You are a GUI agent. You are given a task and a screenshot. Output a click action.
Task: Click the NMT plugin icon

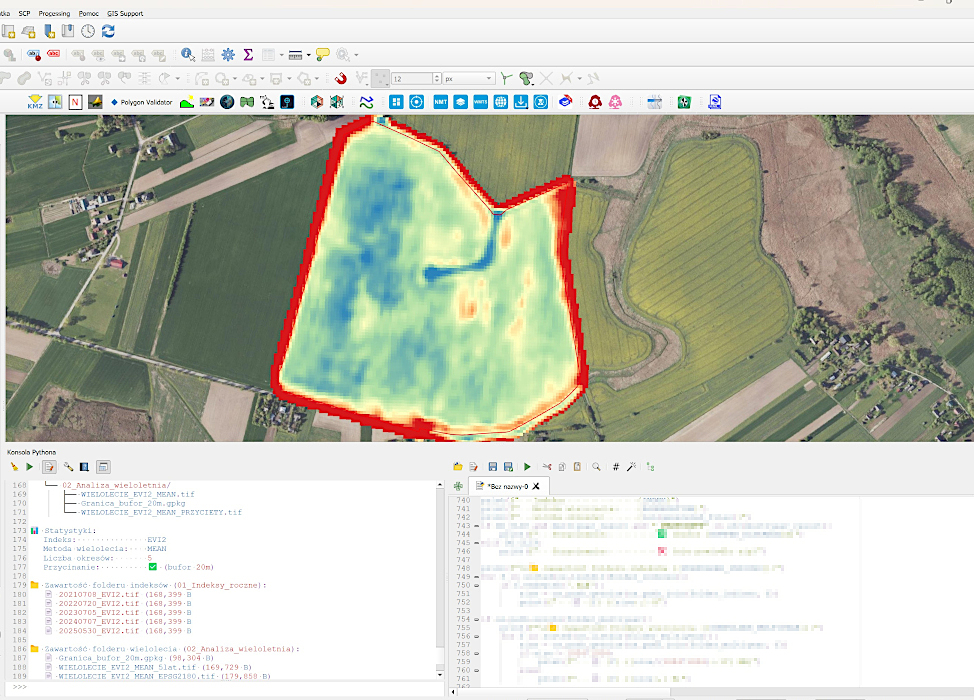click(440, 102)
